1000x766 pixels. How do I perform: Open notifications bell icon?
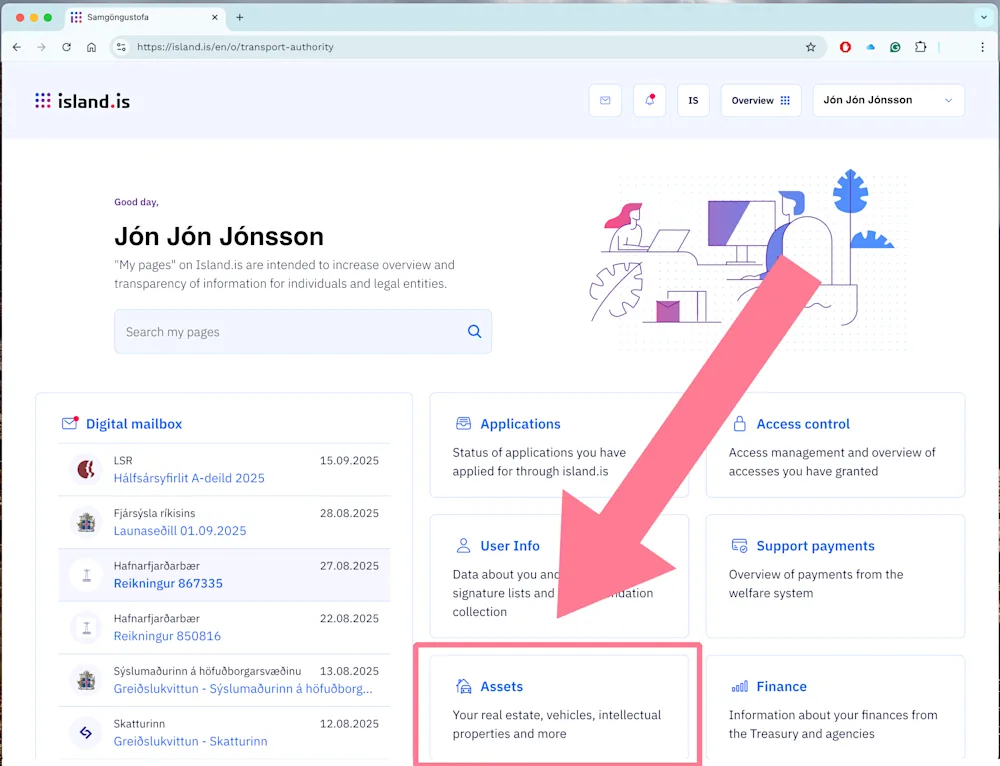click(650, 100)
